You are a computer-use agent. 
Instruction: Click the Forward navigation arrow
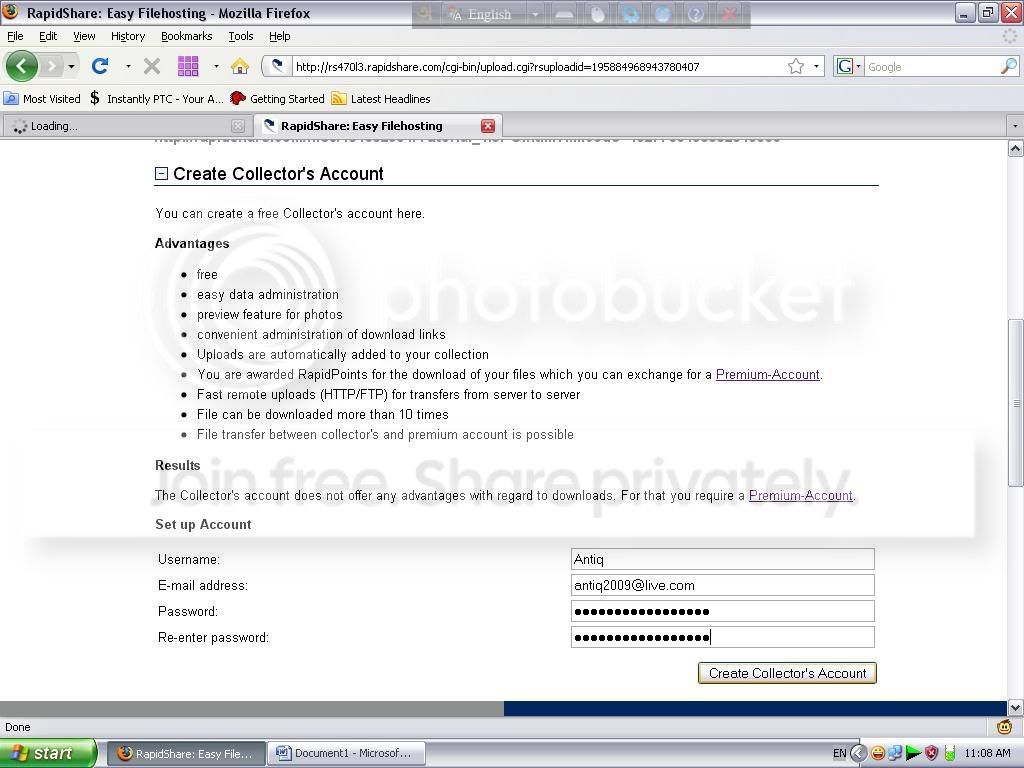52,66
